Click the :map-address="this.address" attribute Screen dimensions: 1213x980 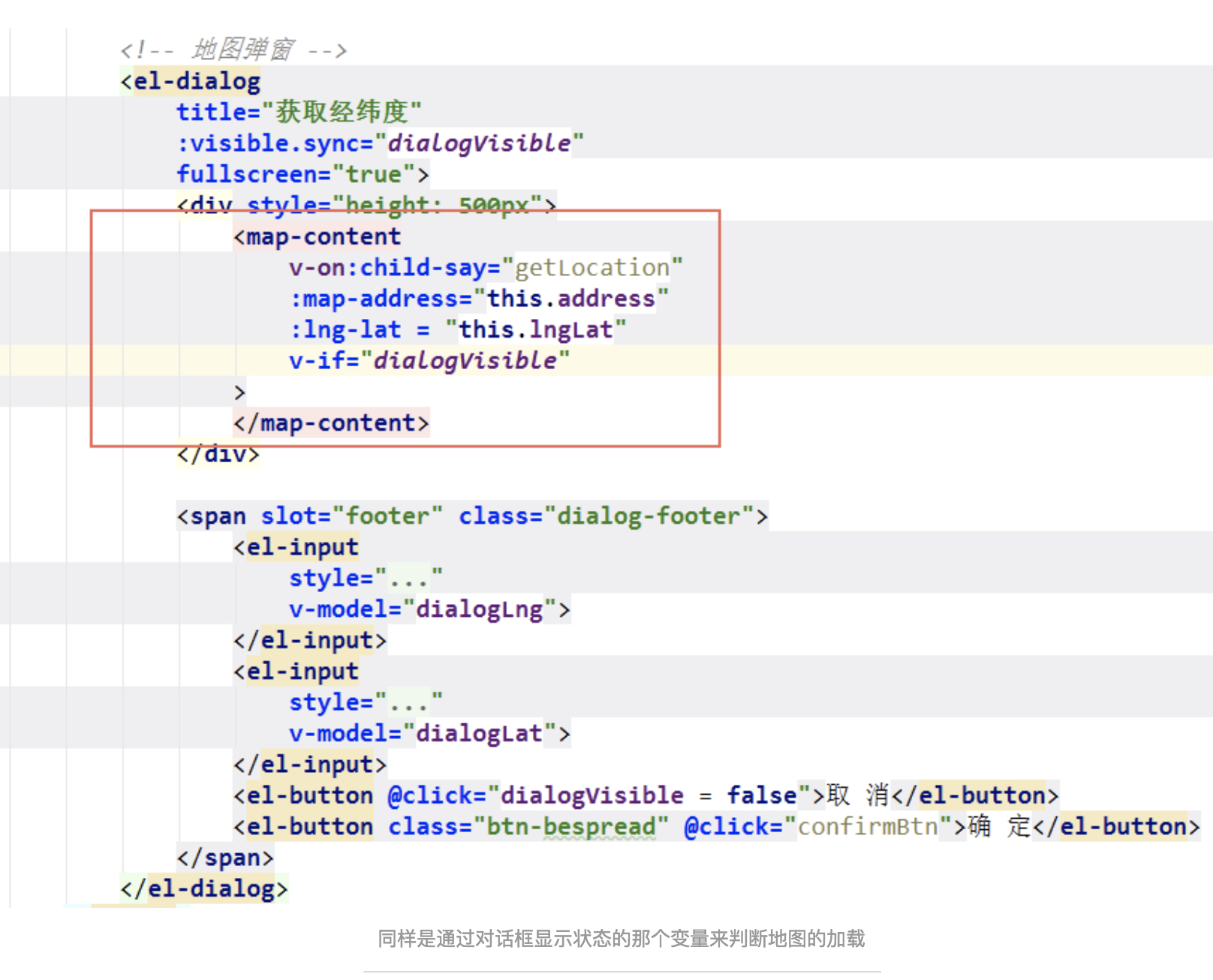478,299
